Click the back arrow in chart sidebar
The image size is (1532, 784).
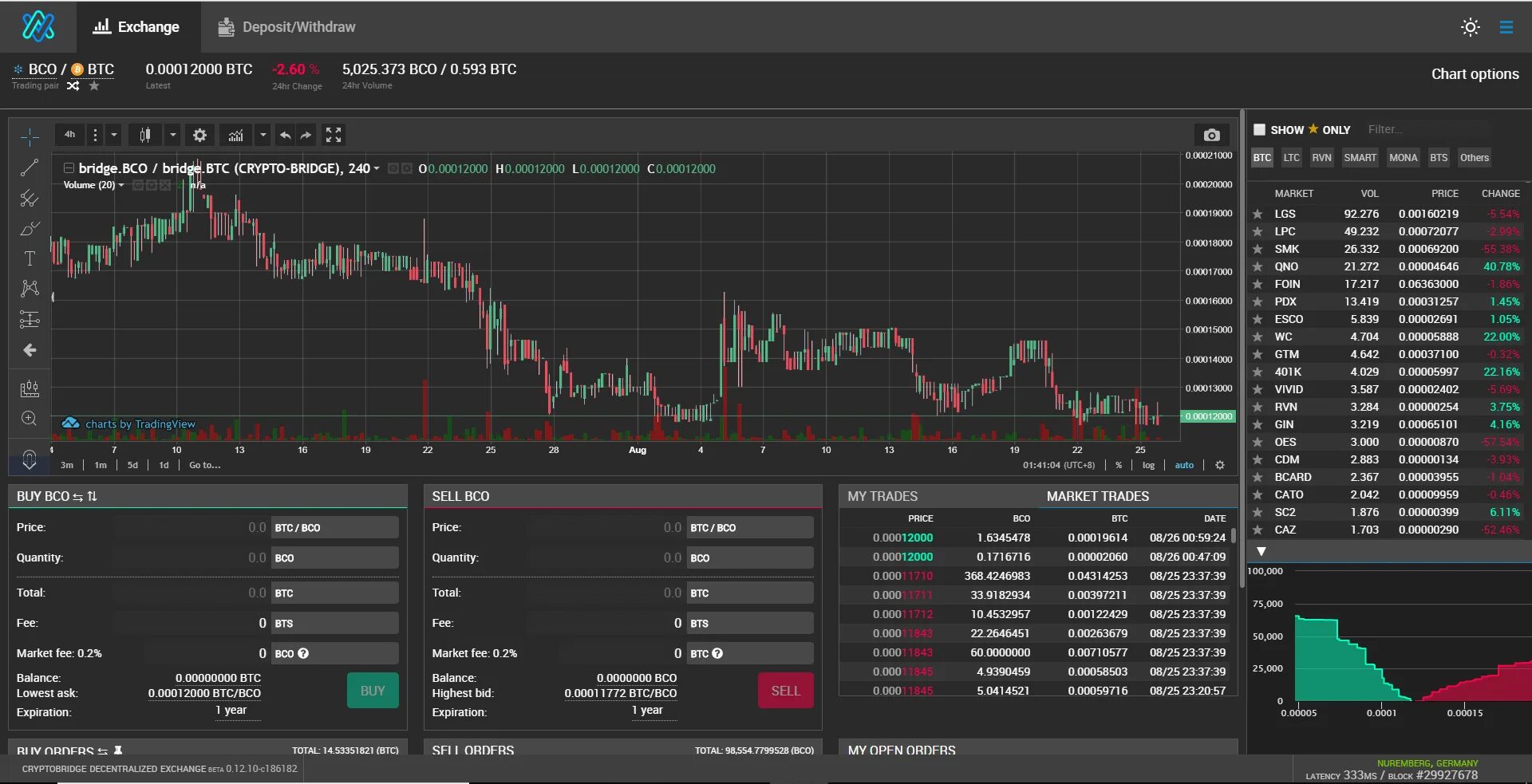point(30,350)
